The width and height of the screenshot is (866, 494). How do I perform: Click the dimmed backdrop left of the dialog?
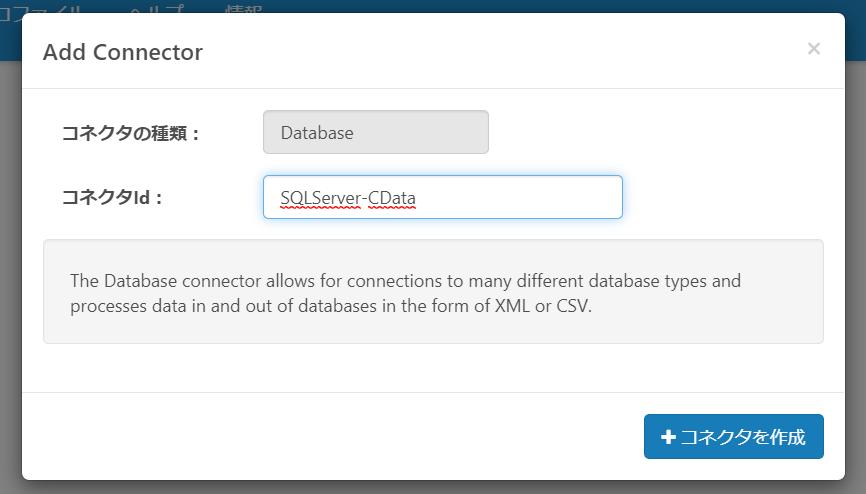[x=10, y=276]
